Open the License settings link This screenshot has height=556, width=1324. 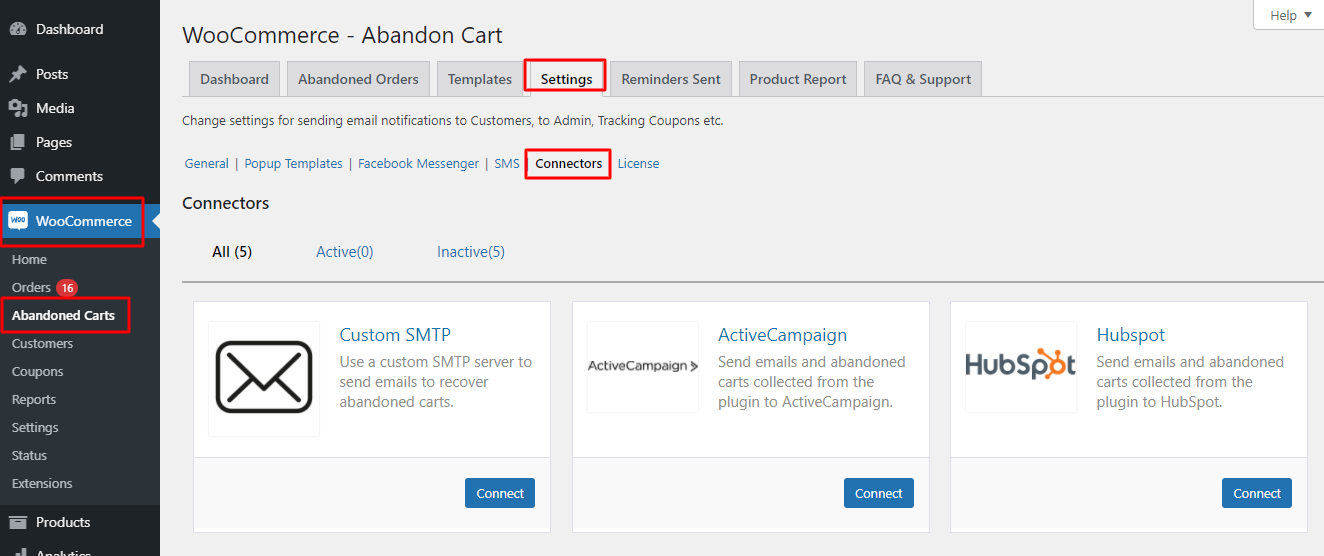click(638, 163)
